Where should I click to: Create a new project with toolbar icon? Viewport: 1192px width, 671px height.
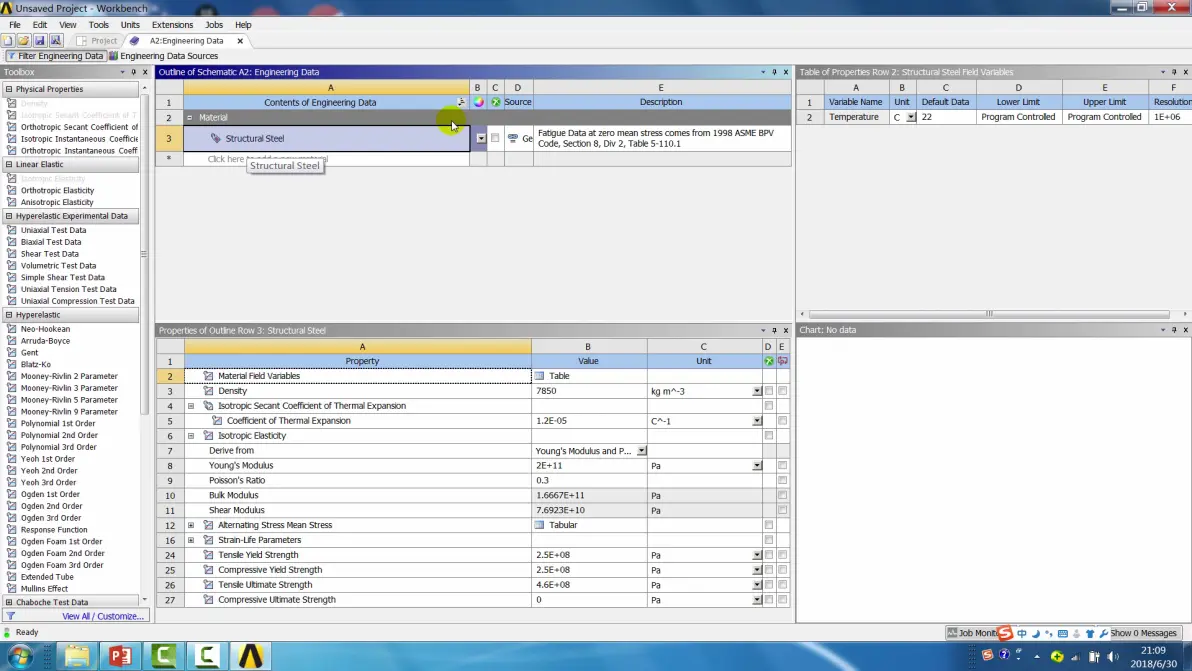(x=8, y=41)
